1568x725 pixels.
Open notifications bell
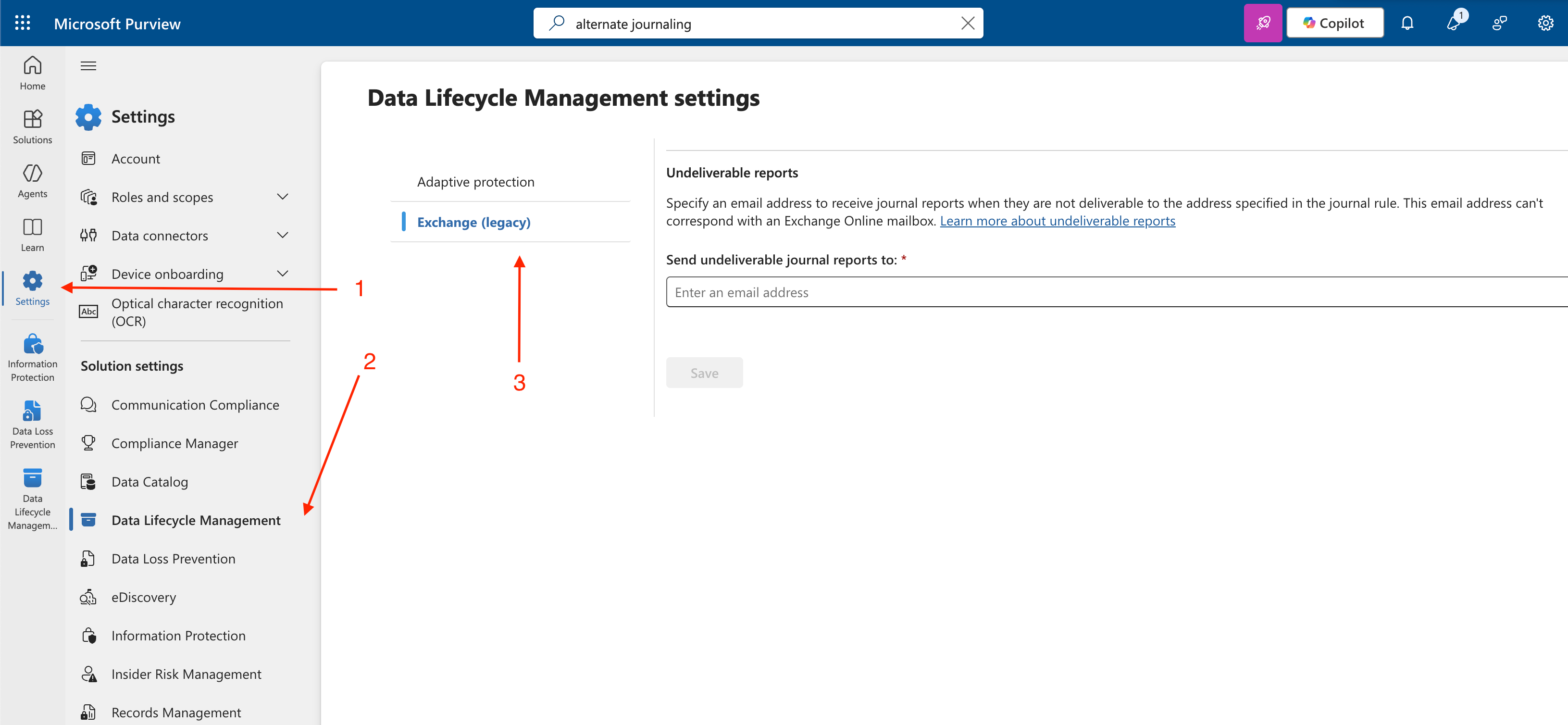coord(1406,23)
